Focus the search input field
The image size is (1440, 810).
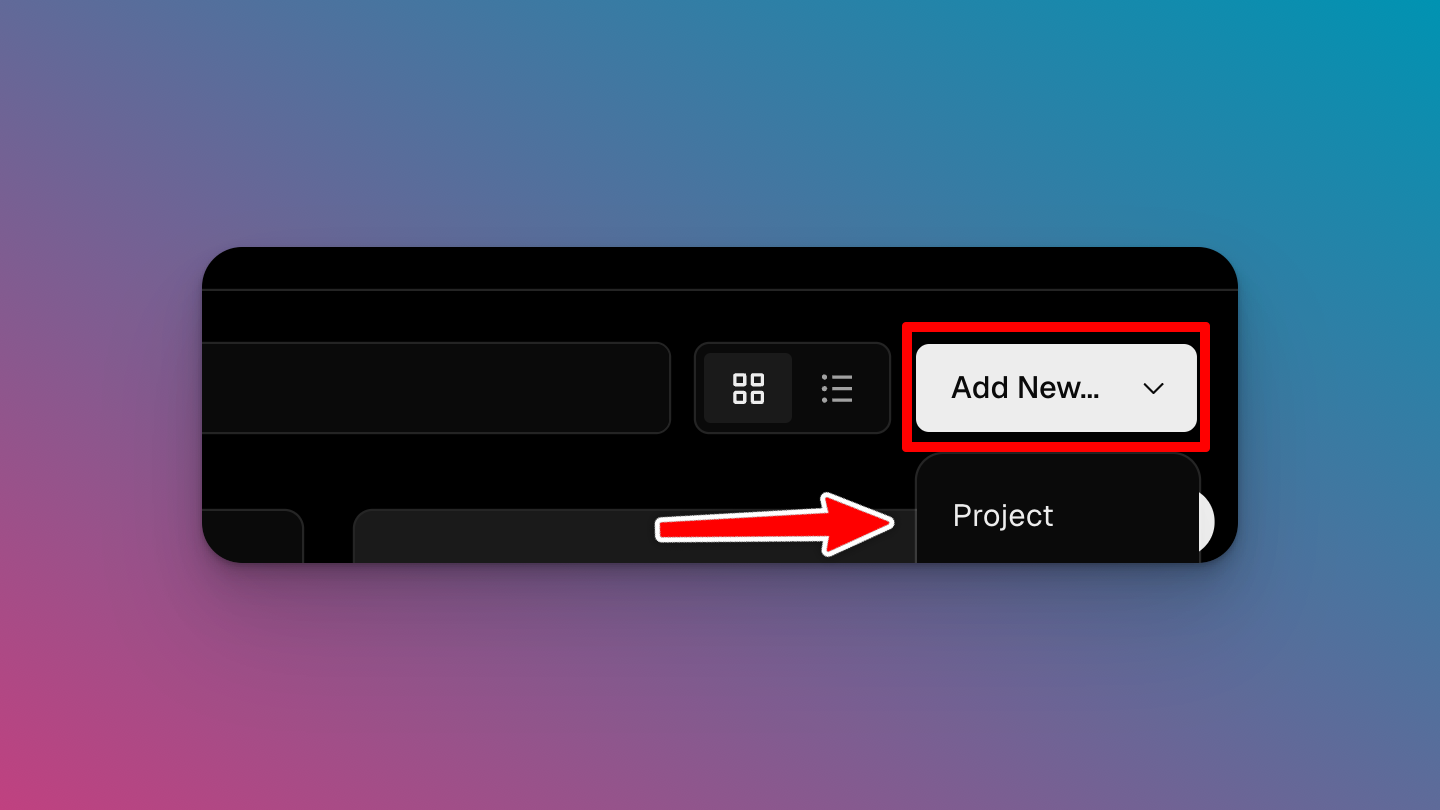pyautogui.click(x=436, y=388)
